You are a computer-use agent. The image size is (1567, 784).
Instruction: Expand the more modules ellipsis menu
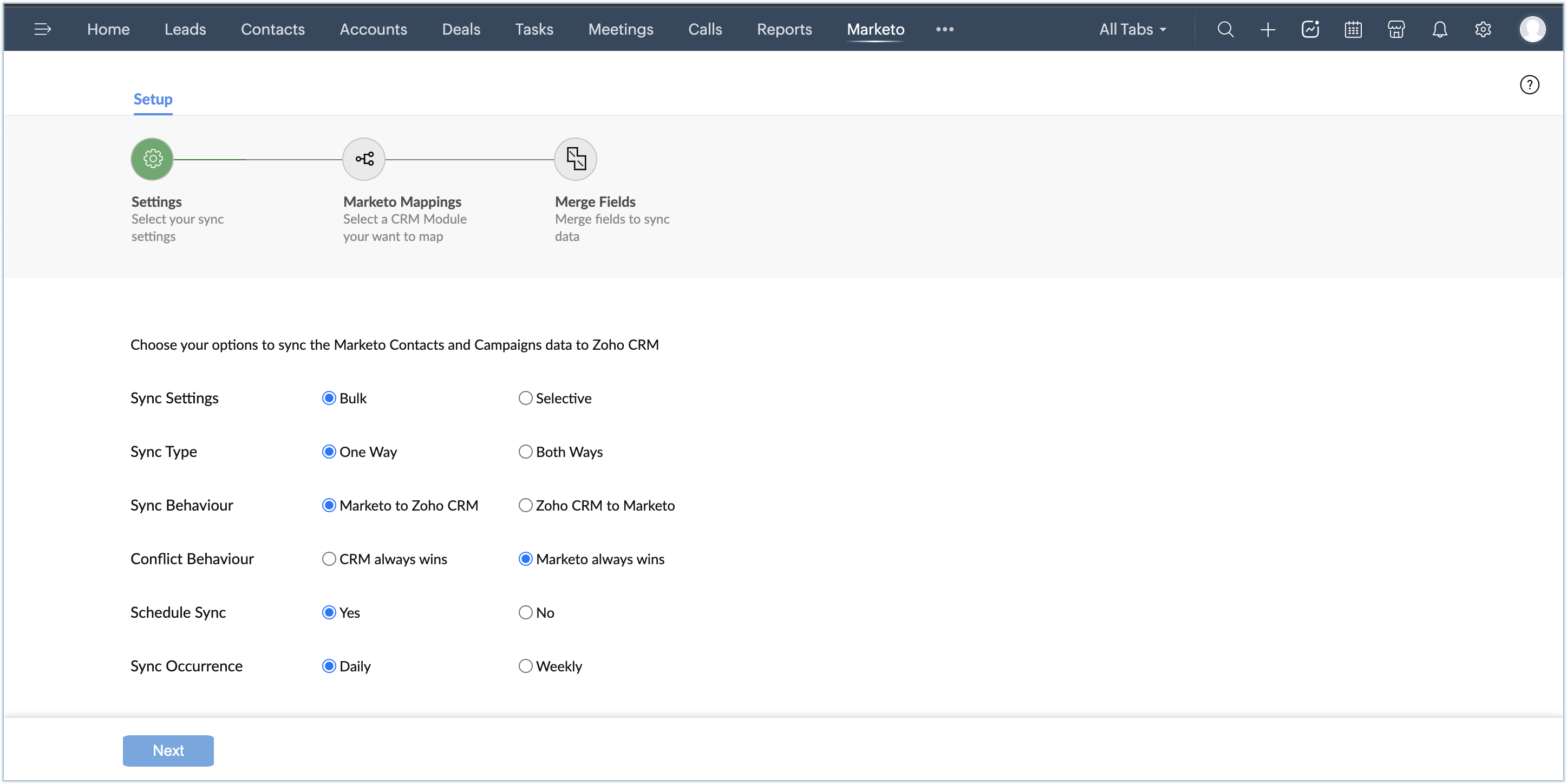(944, 29)
